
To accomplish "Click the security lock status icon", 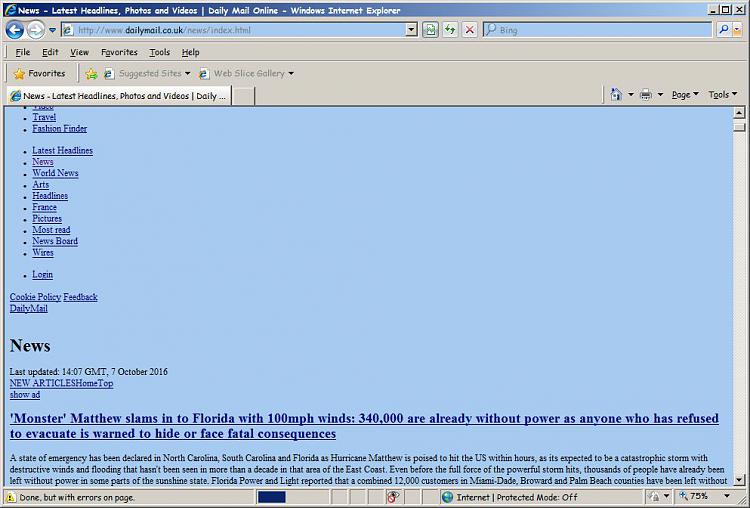I will click(x=653, y=497).
